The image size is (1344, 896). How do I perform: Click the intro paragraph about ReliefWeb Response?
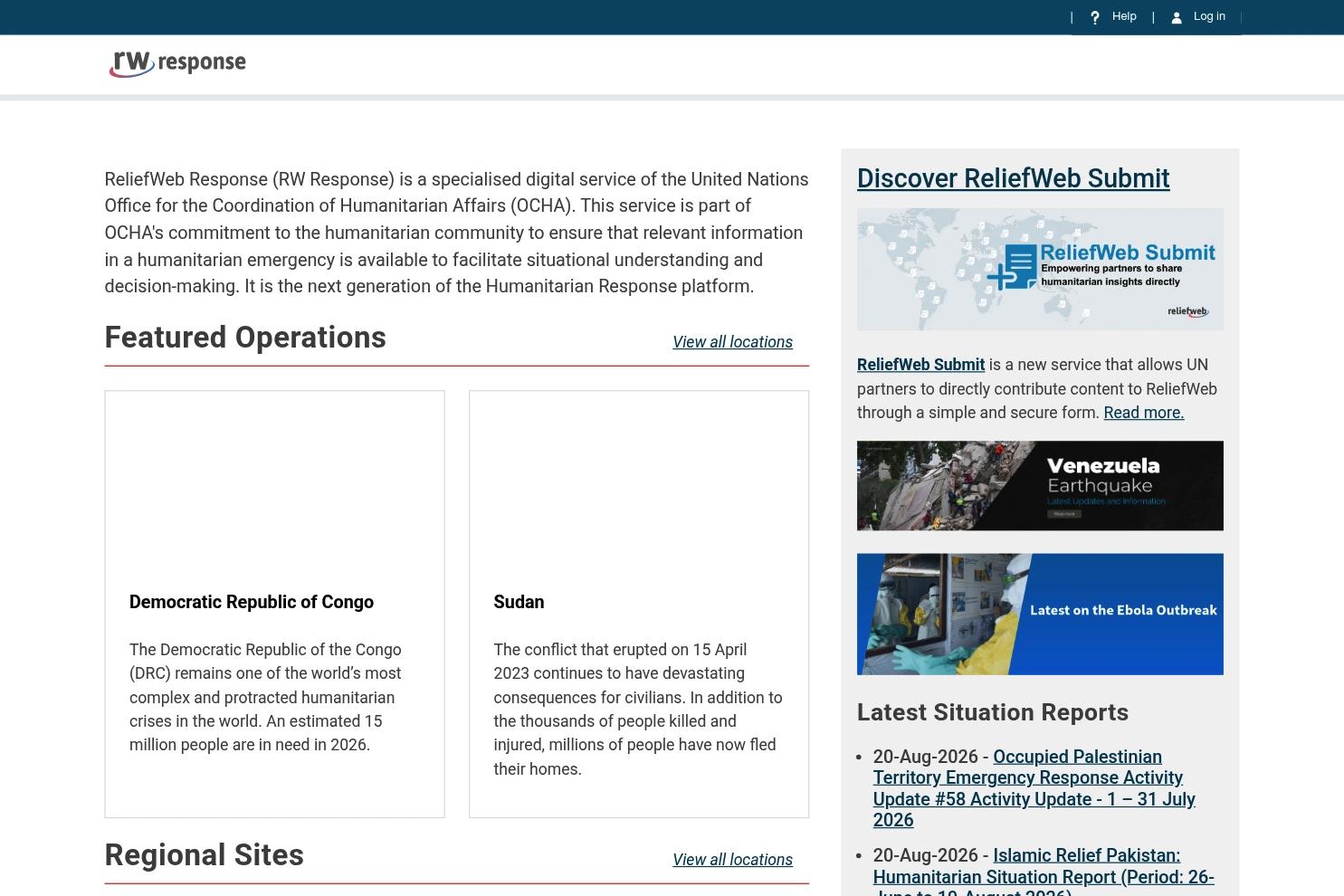[456, 233]
